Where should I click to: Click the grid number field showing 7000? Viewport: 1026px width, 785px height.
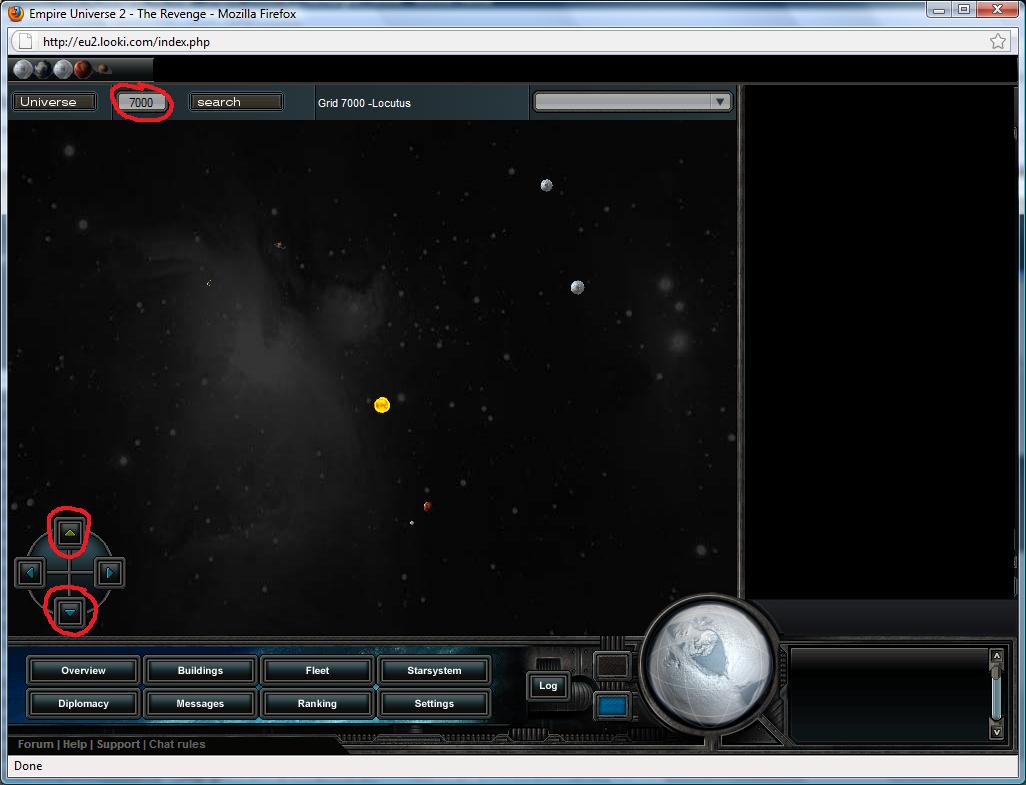pos(141,103)
